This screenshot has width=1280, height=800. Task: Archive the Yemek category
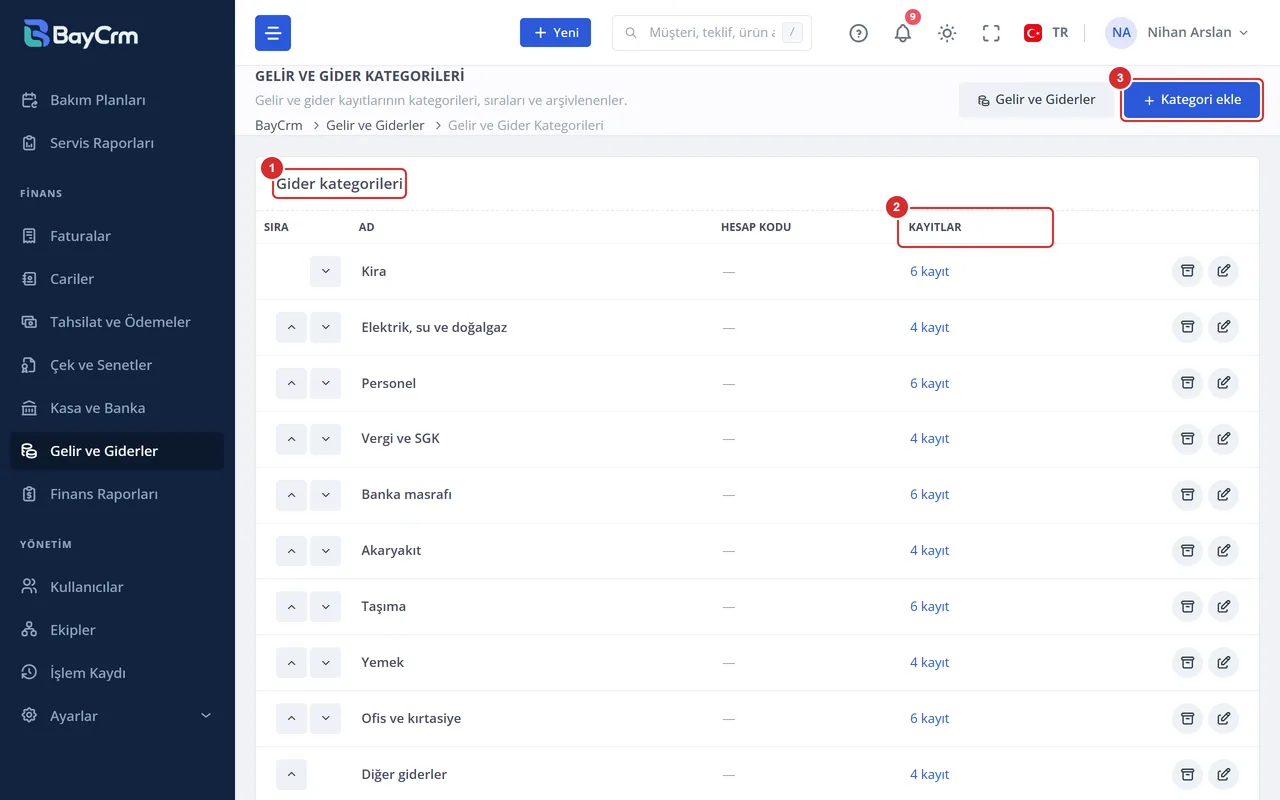1188,662
